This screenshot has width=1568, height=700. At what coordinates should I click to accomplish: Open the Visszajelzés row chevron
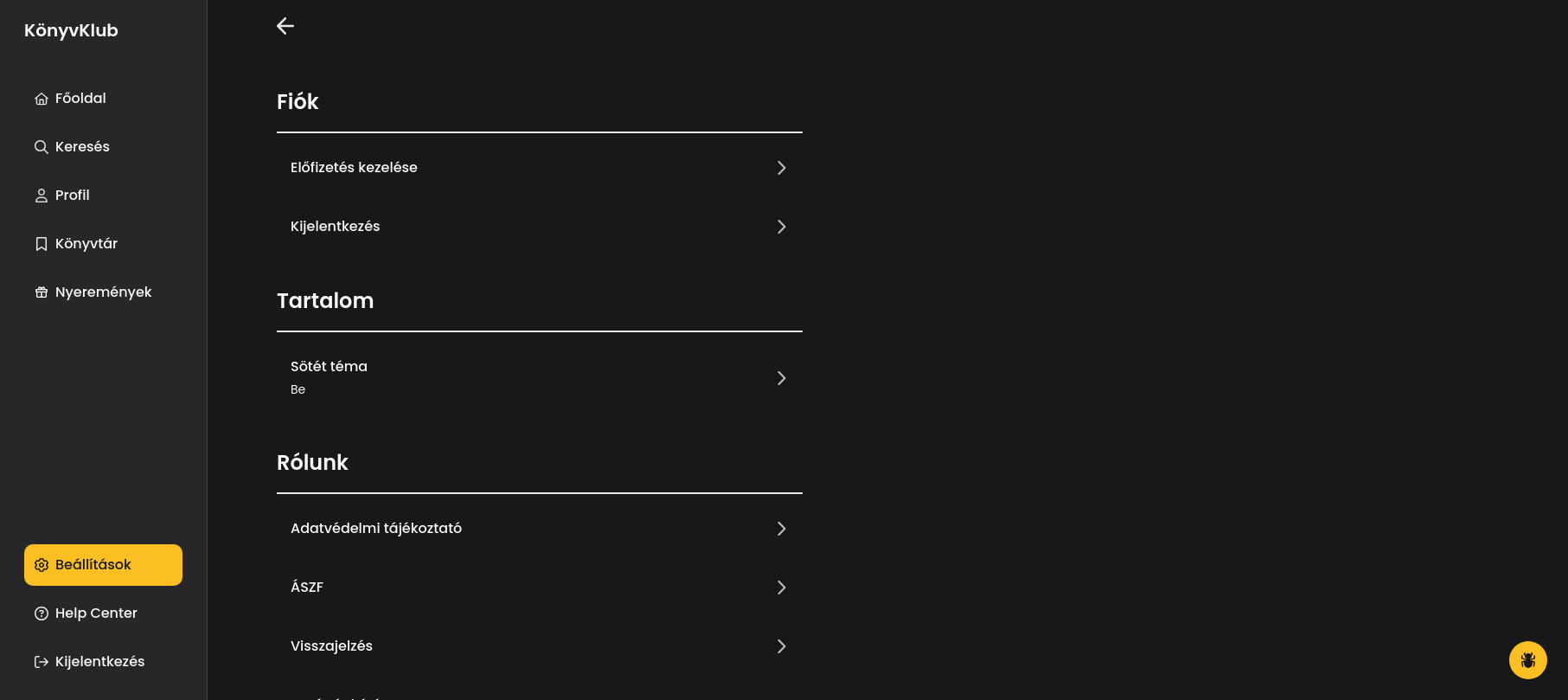(781, 646)
